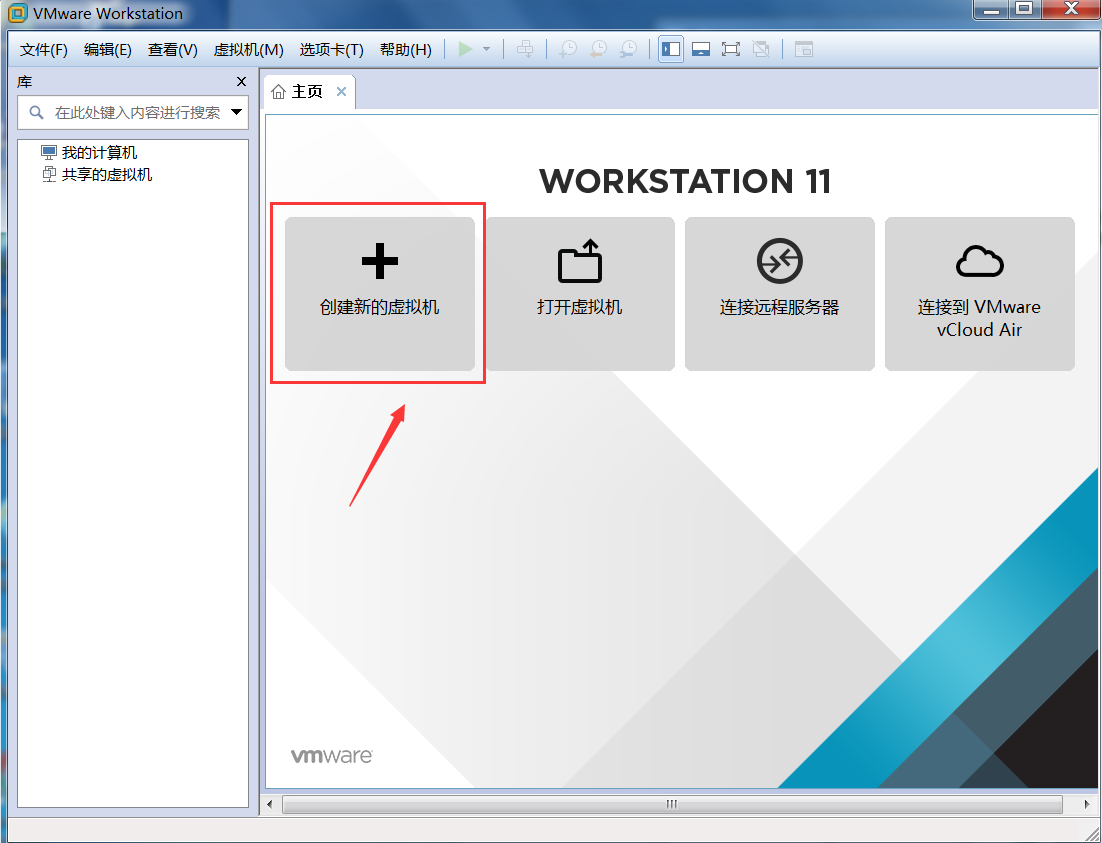Click the horizontal scrollbar thumb
Image resolution: width=1102 pixels, height=843 pixels.
(x=672, y=804)
